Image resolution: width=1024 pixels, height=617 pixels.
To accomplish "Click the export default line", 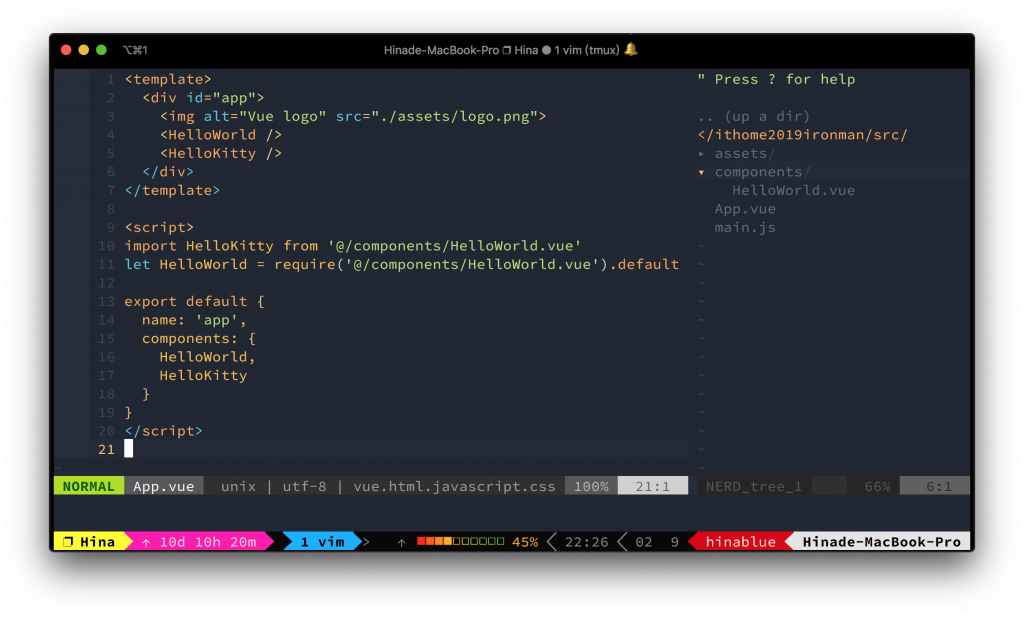I will [195, 302].
